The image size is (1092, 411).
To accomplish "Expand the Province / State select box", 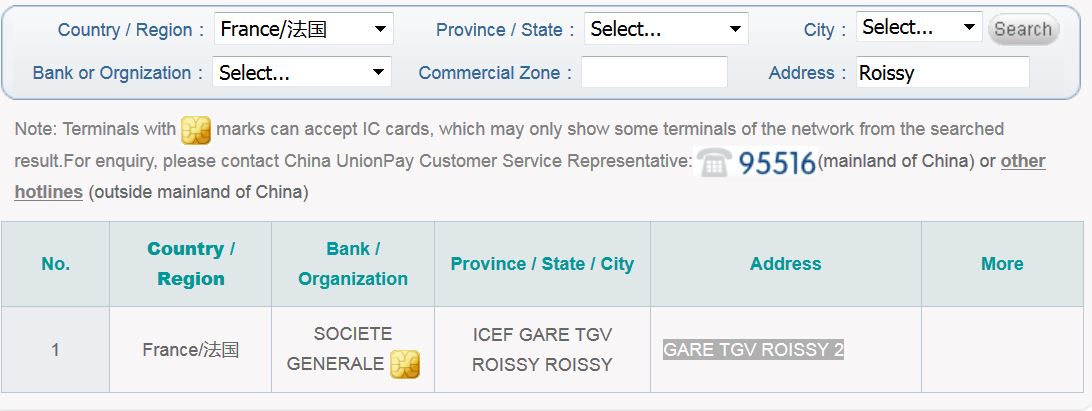I will (x=666, y=29).
